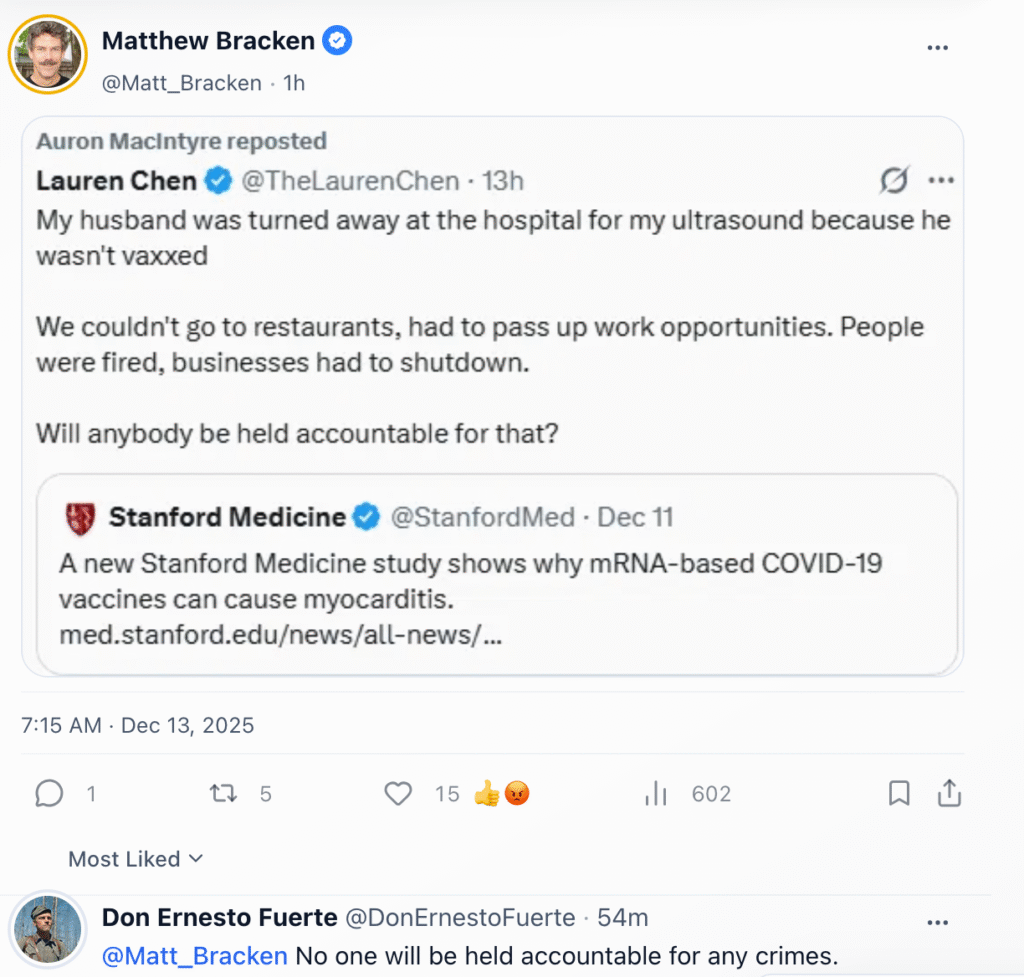Screen dimensions: 1024x977
Task: Like the post with the heart icon
Action: (x=399, y=794)
